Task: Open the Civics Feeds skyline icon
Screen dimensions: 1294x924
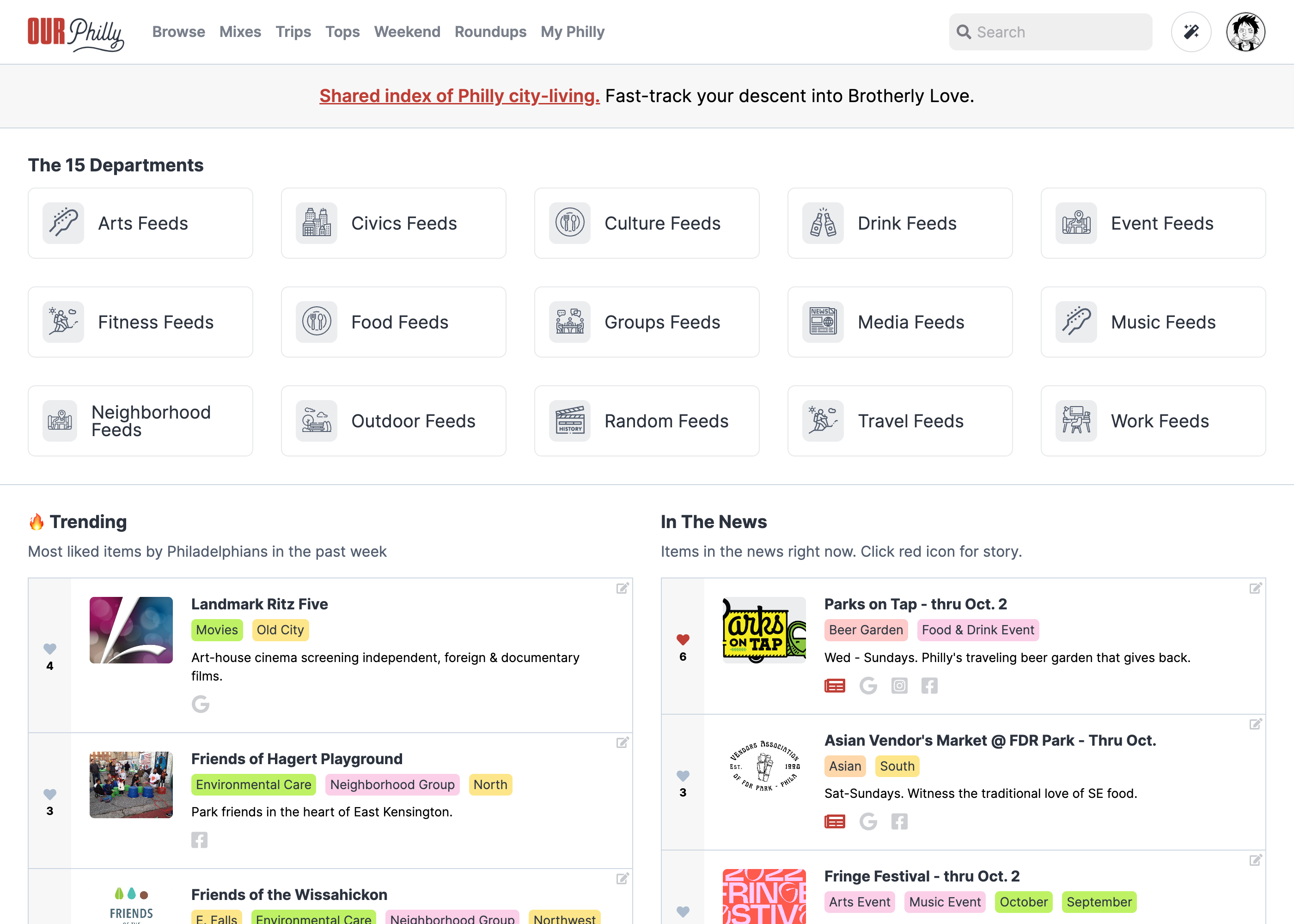Action: pos(317,223)
